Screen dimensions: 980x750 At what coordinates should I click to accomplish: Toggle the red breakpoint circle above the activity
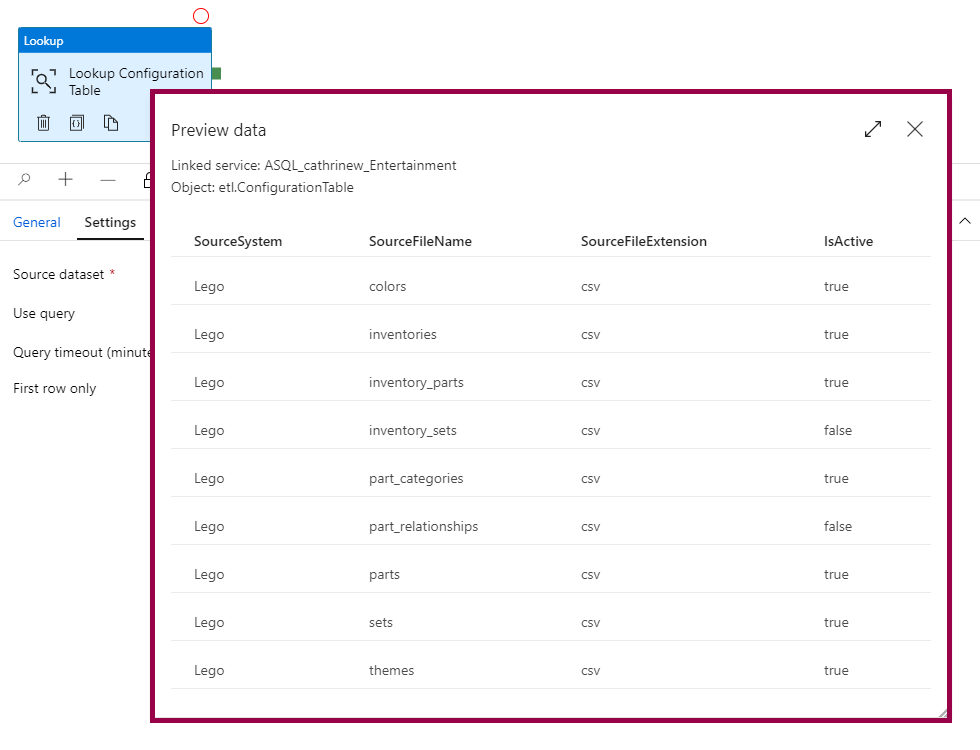[201, 16]
